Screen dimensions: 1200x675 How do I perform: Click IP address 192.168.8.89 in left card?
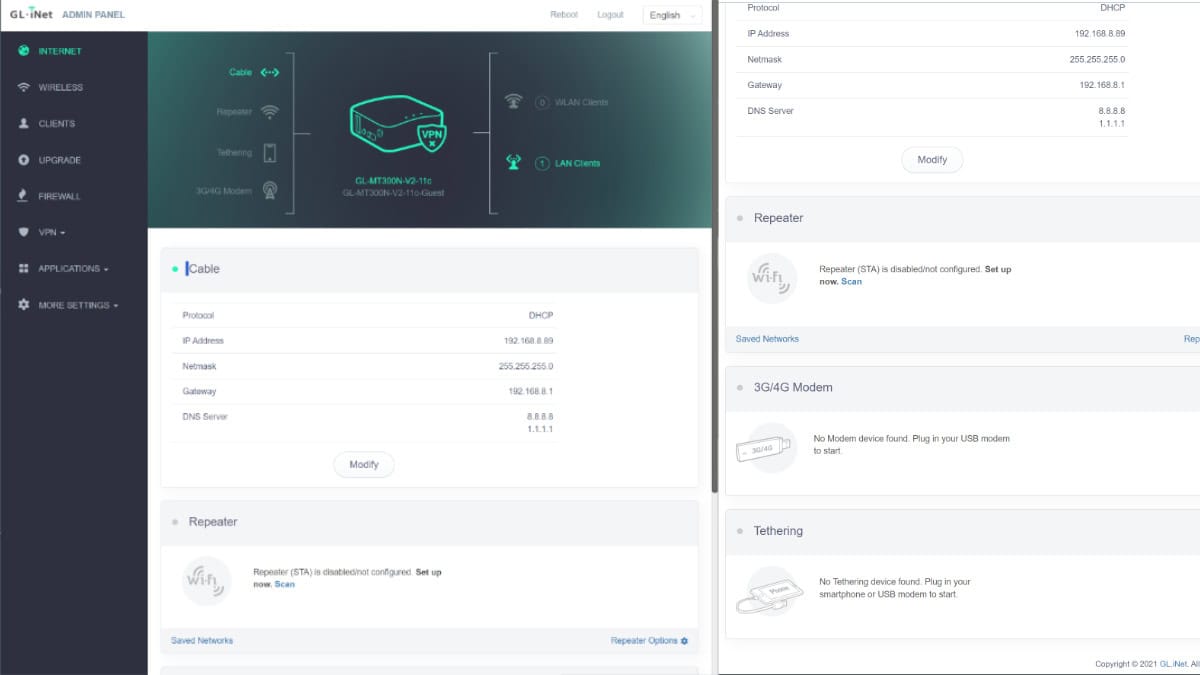pyautogui.click(x=529, y=341)
